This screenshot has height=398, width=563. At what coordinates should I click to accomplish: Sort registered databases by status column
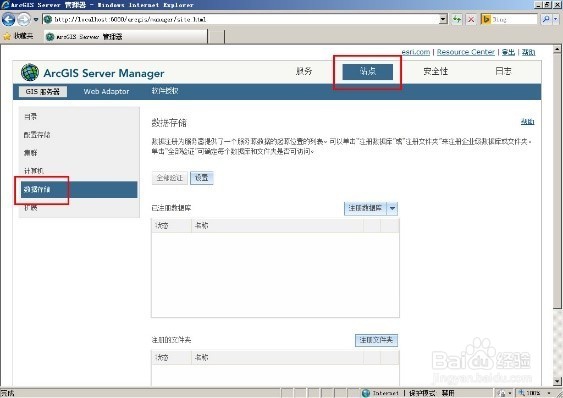(172, 226)
